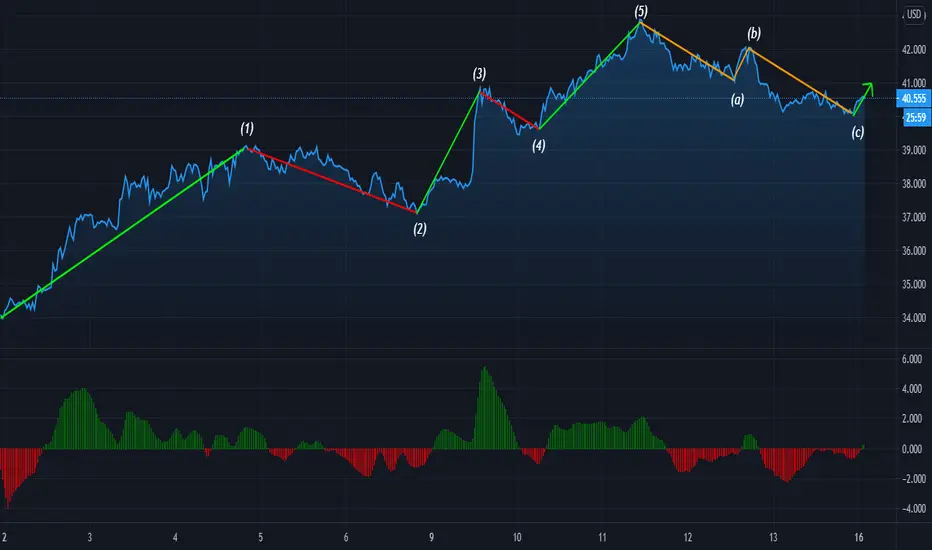Image resolution: width=932 pixels, height=550 pixels.
Task: Click the 37.000 price axis value
Action: [x=914, y=218]
